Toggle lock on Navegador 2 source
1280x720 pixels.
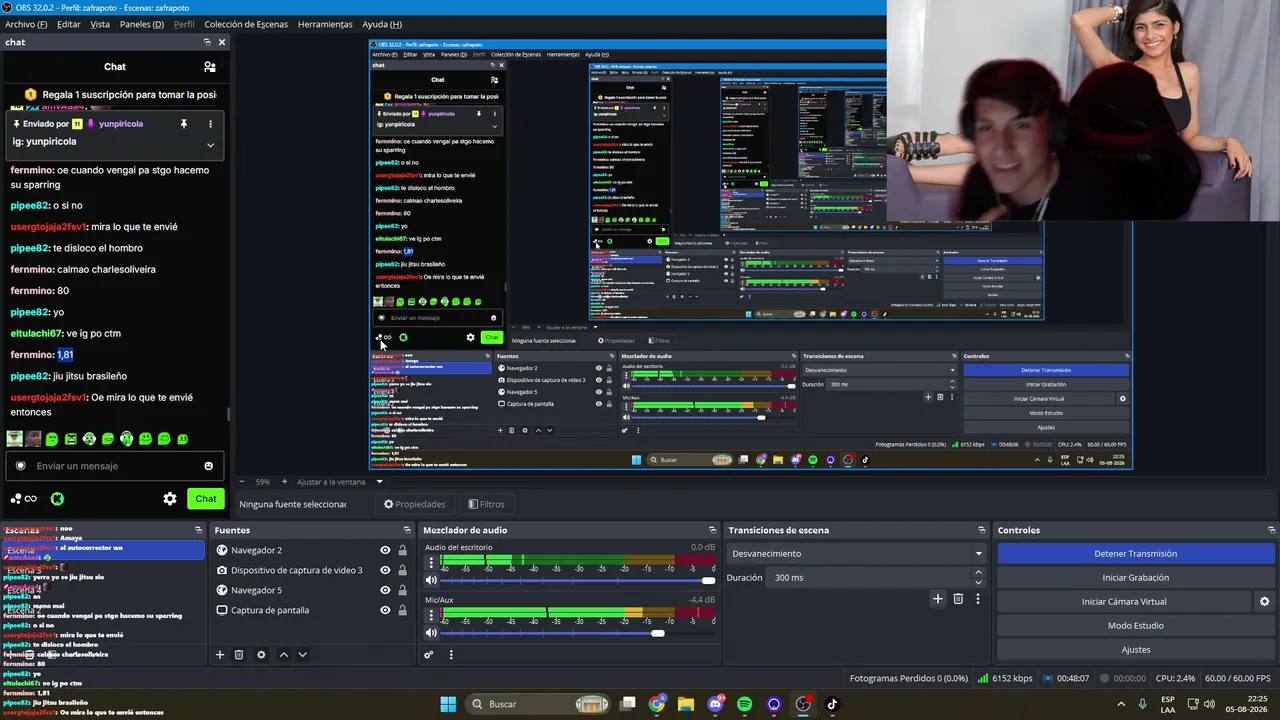pos(402,550)
